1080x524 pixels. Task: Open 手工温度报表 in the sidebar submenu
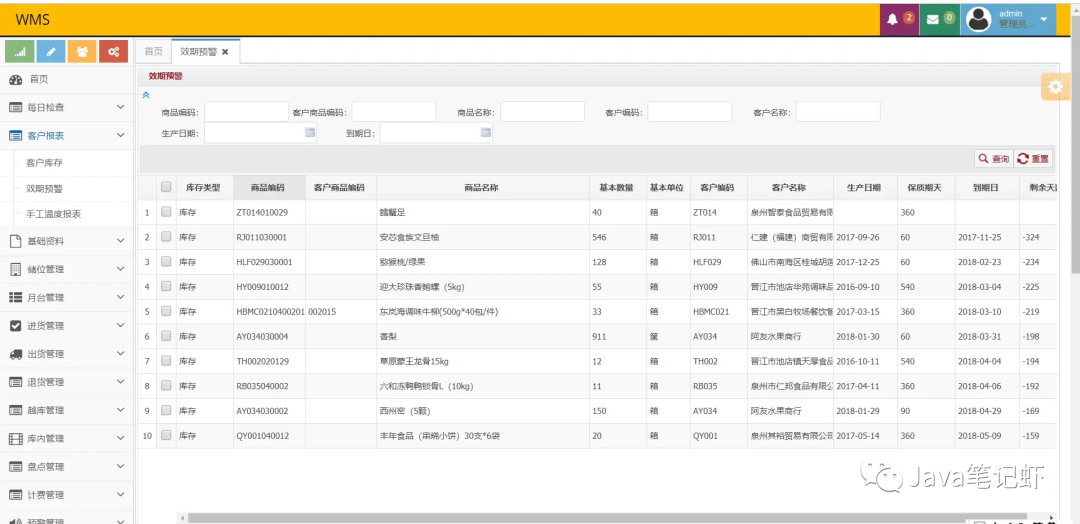tap(54, 214)
